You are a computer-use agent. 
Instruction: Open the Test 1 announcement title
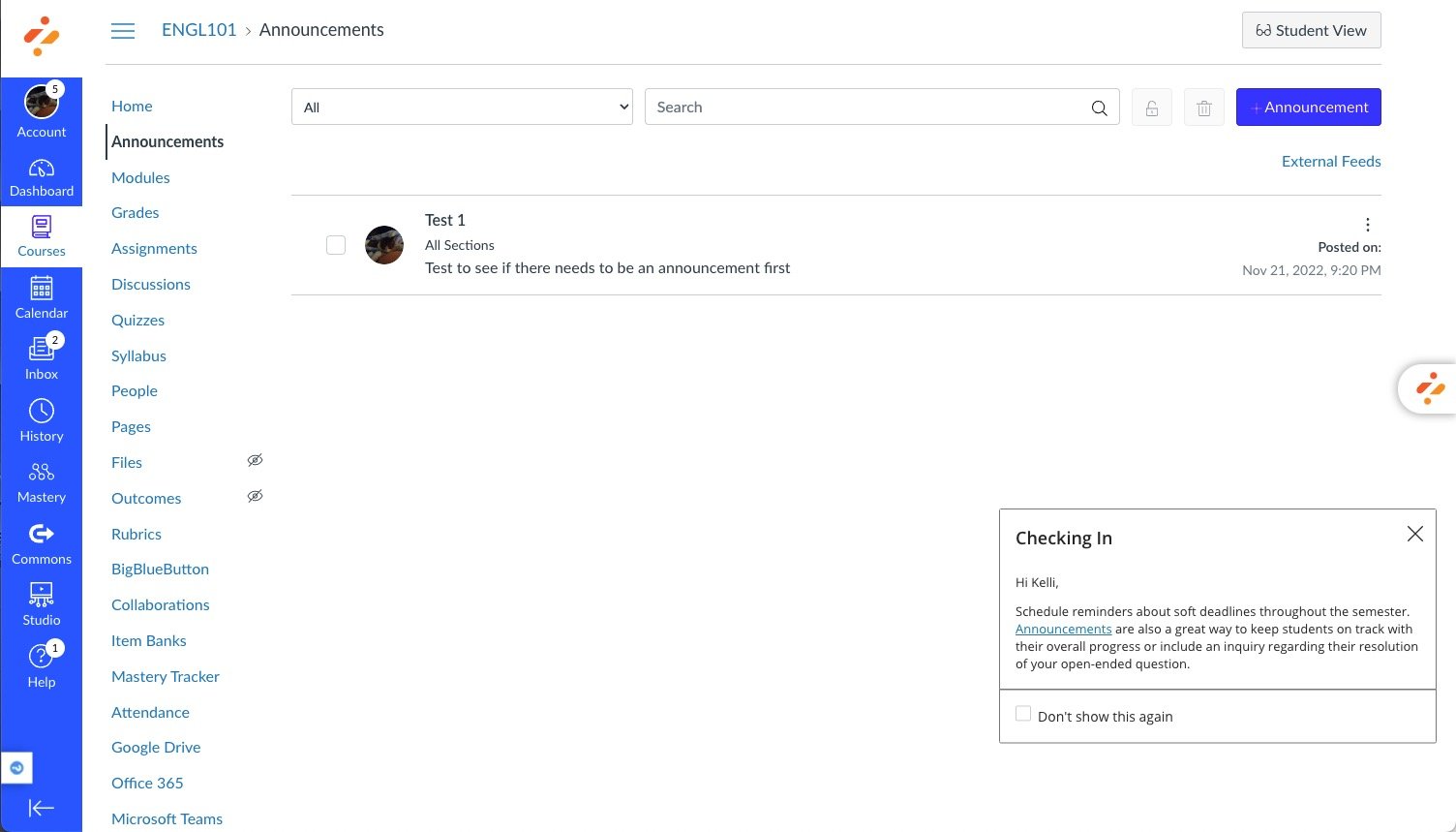445,220
